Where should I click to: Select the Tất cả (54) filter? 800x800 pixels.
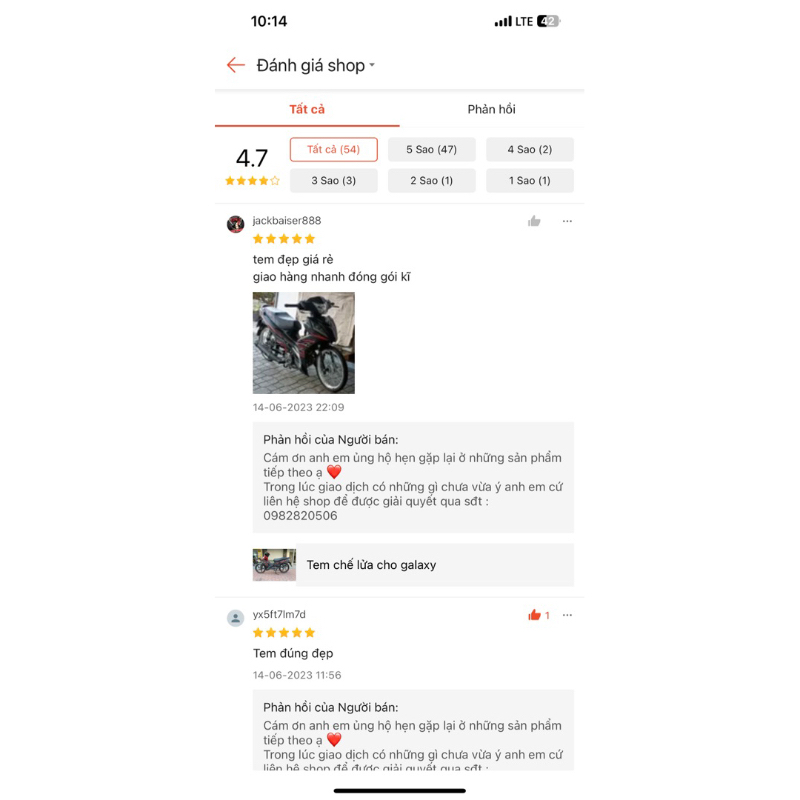[x=334, y=149]
